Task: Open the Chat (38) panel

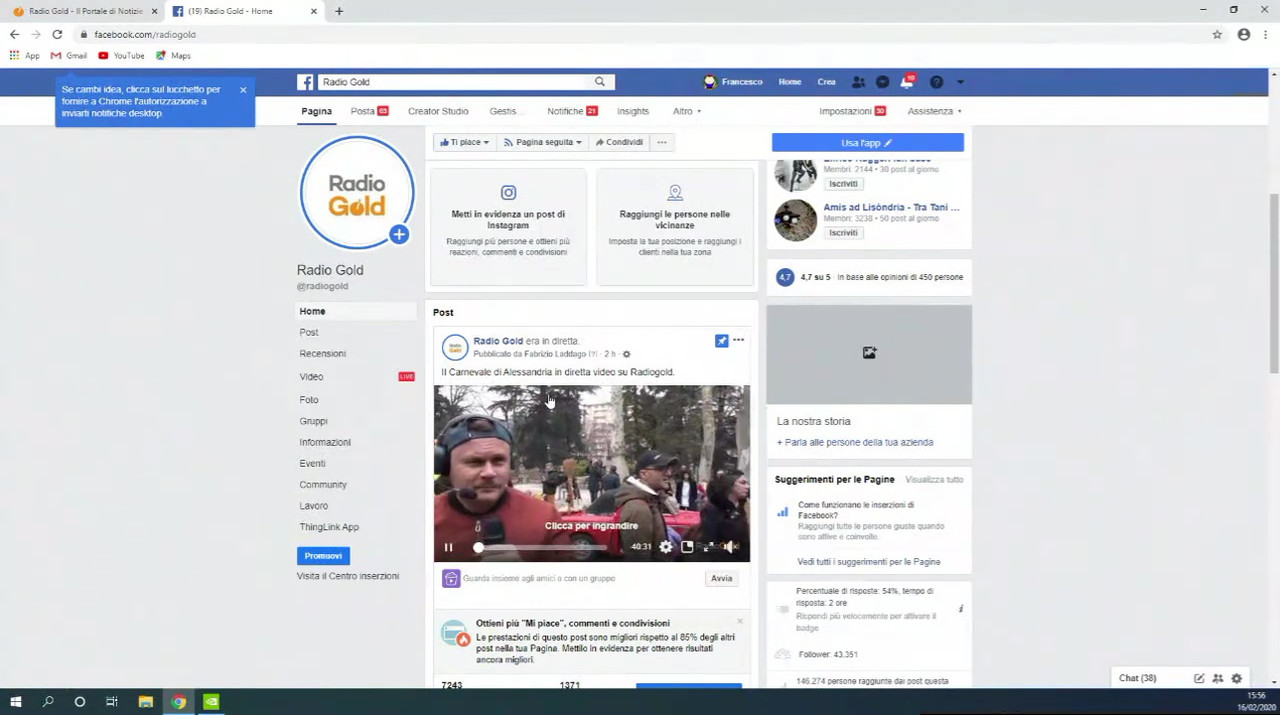Action: pos(1137,678)
